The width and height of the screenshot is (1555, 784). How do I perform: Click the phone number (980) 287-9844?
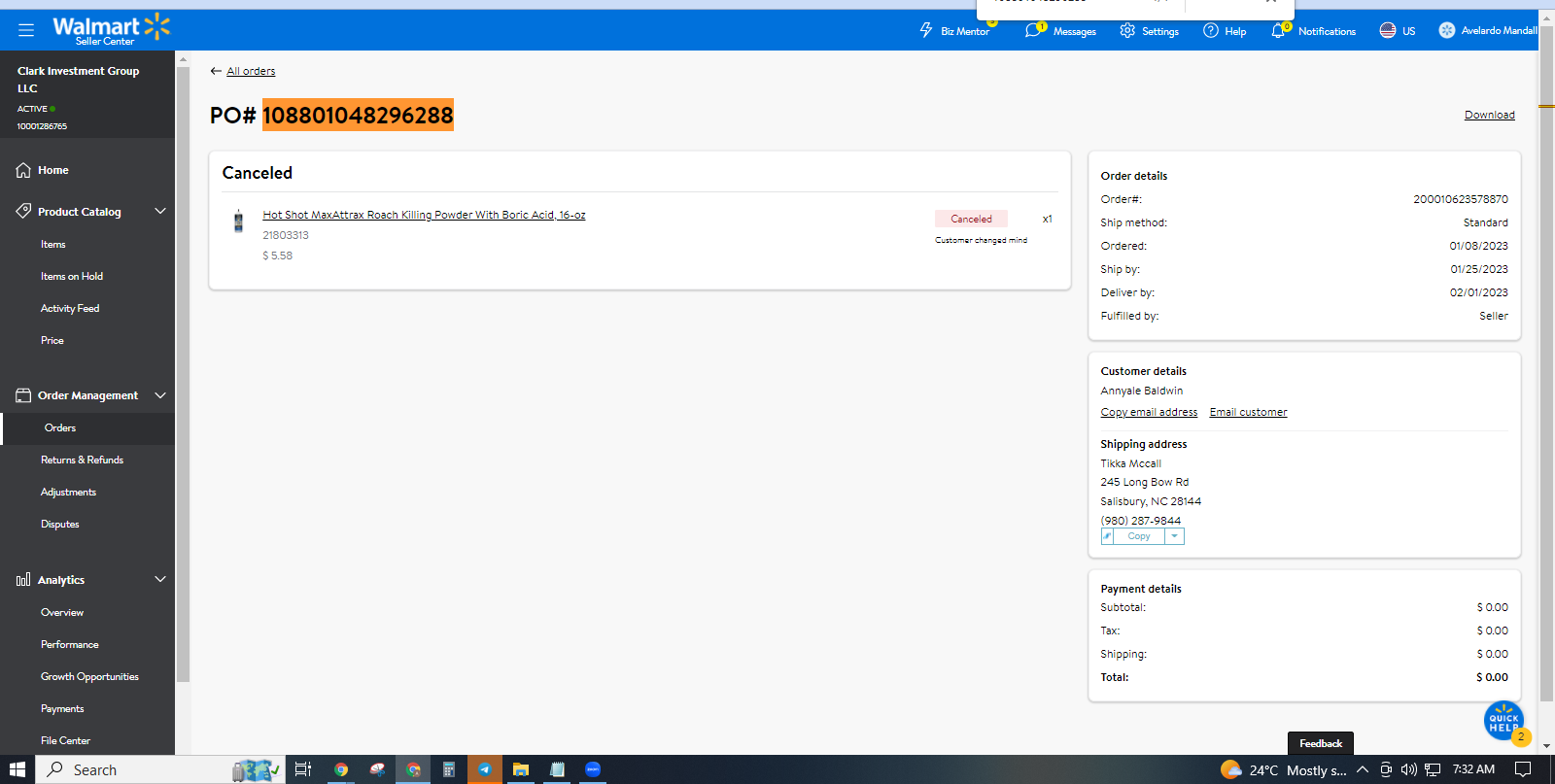(x=1141, y=521)
